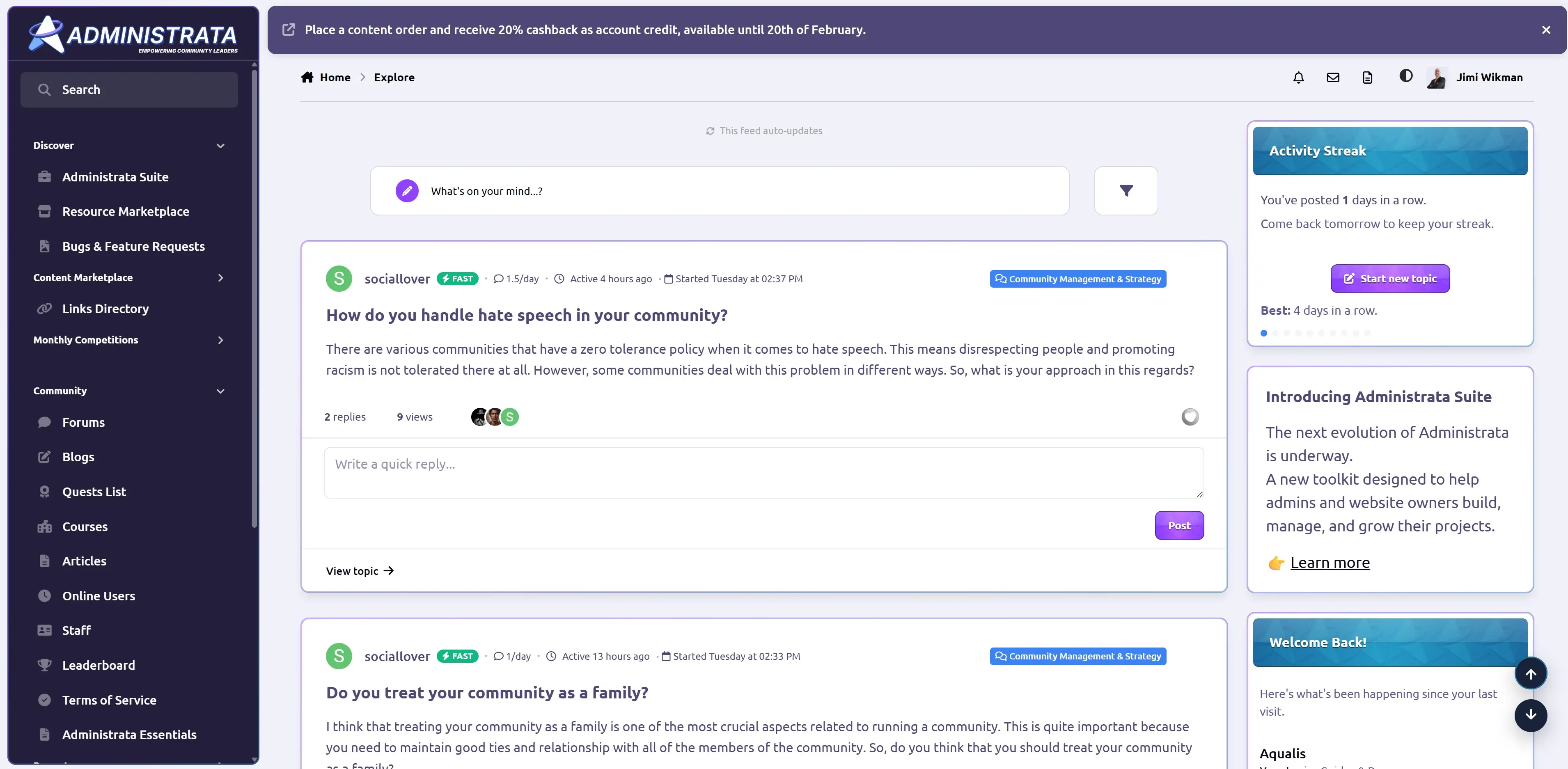
Task: Click the Home breadcrumb house icon
Action: pyautogui.click(x=307, y=77)
